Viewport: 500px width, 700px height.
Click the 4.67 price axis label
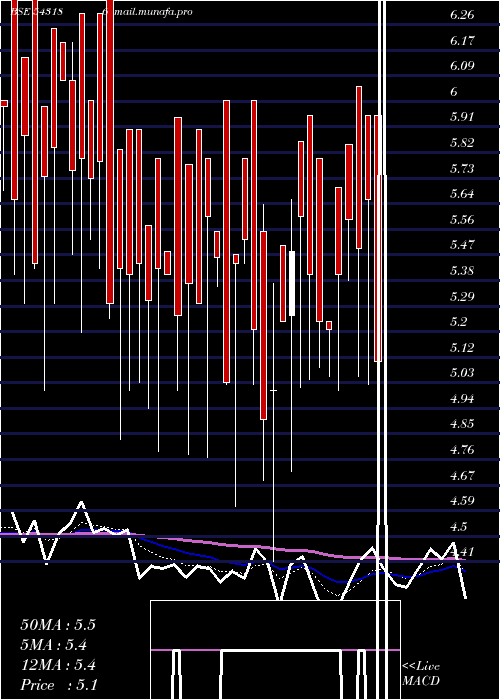[x=462, y=475]
